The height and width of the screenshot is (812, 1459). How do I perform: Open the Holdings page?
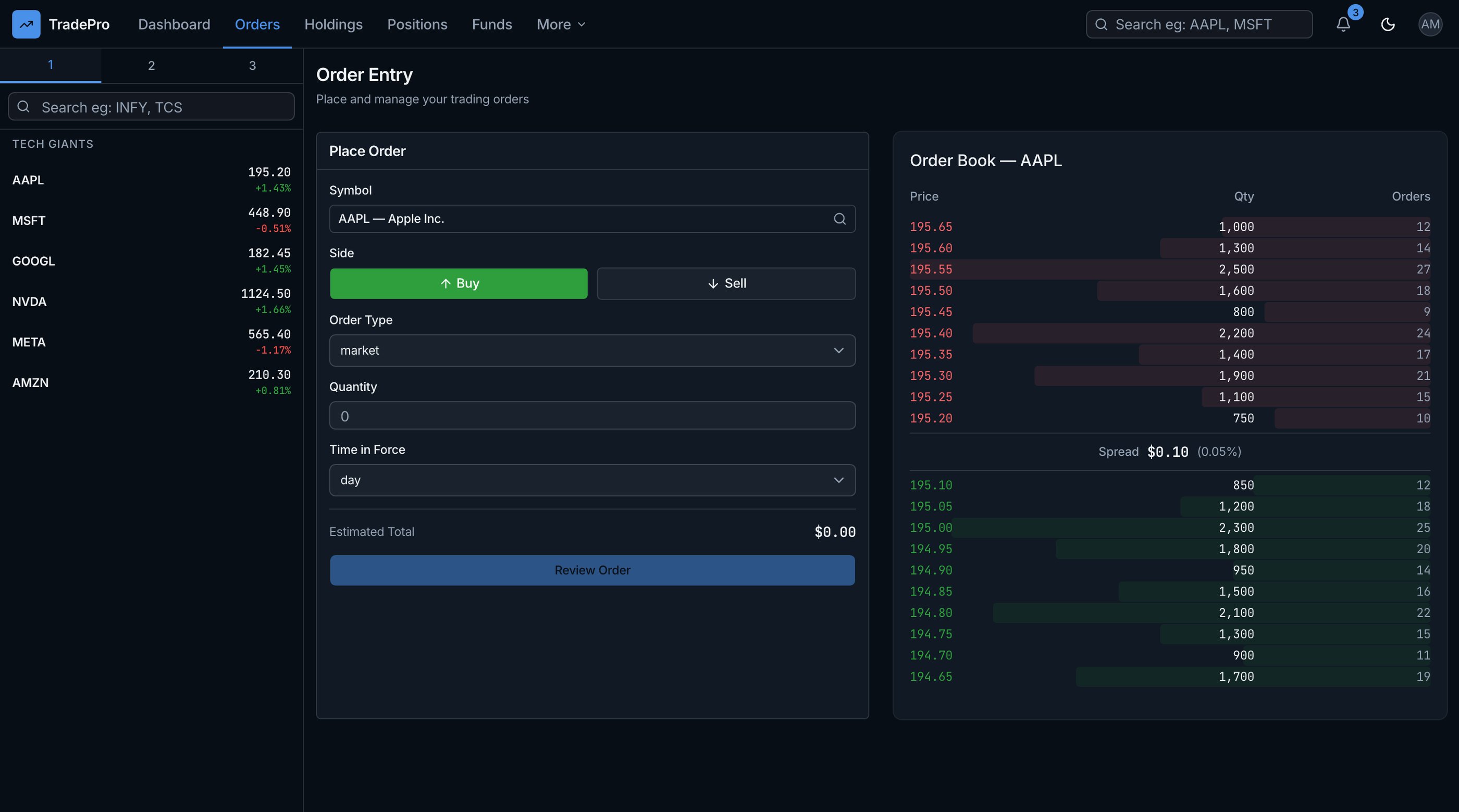pos(333,24)
